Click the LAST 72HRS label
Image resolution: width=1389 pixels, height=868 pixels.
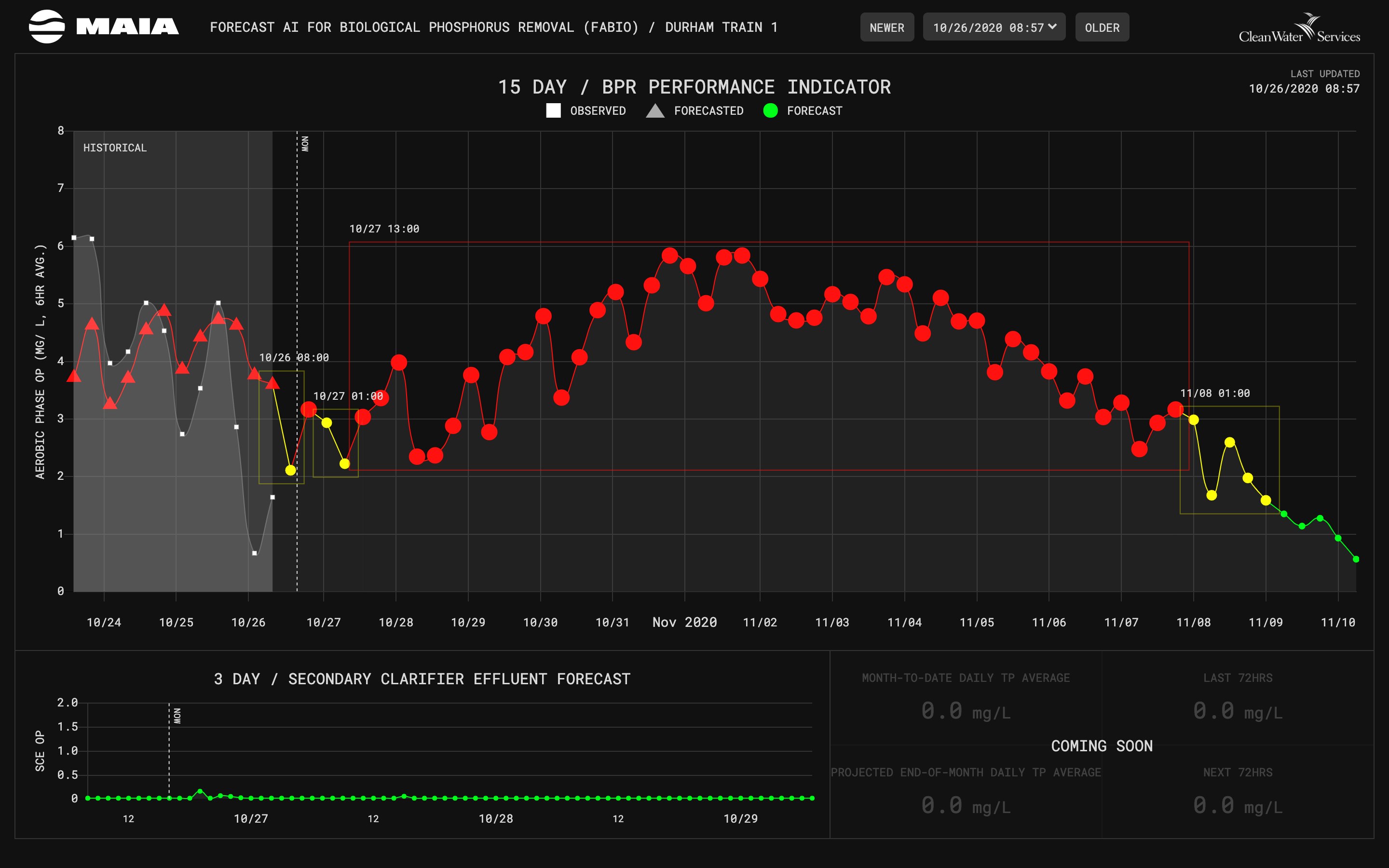[x=1238, y=678]
